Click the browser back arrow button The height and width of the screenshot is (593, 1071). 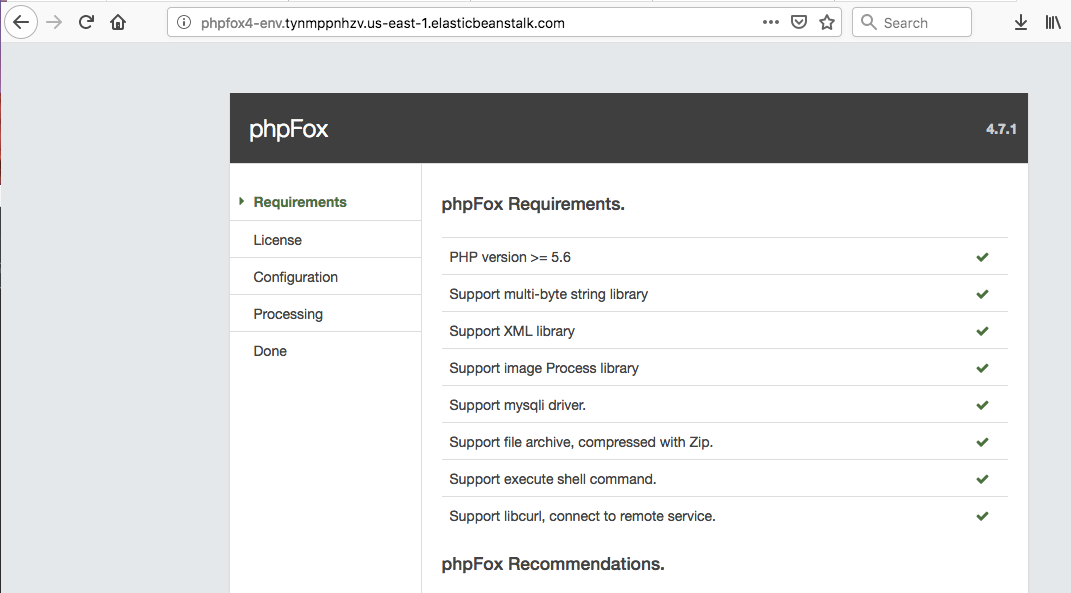point(21,22)
